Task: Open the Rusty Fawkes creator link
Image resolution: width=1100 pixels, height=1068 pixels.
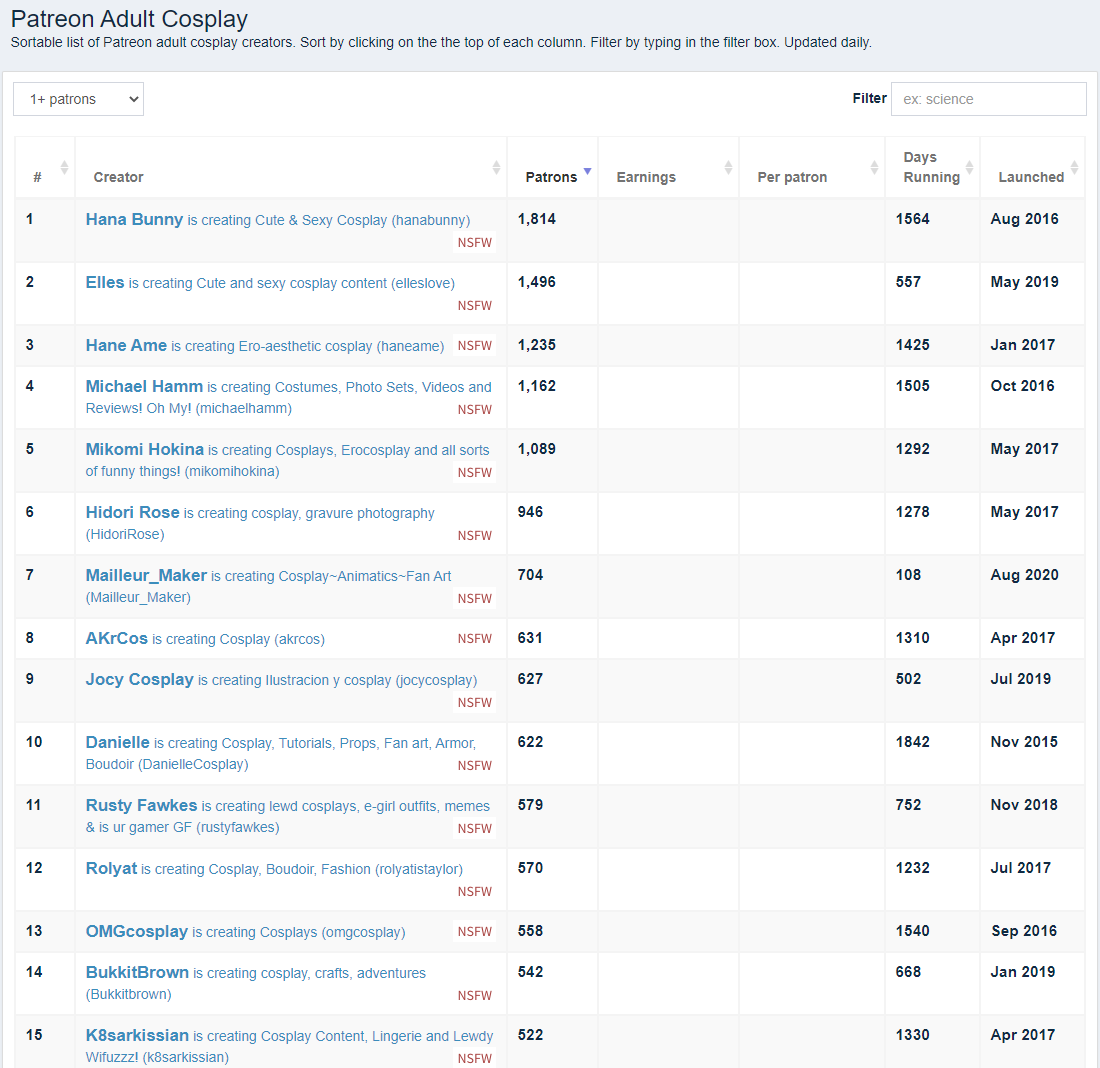Action: 141,805
